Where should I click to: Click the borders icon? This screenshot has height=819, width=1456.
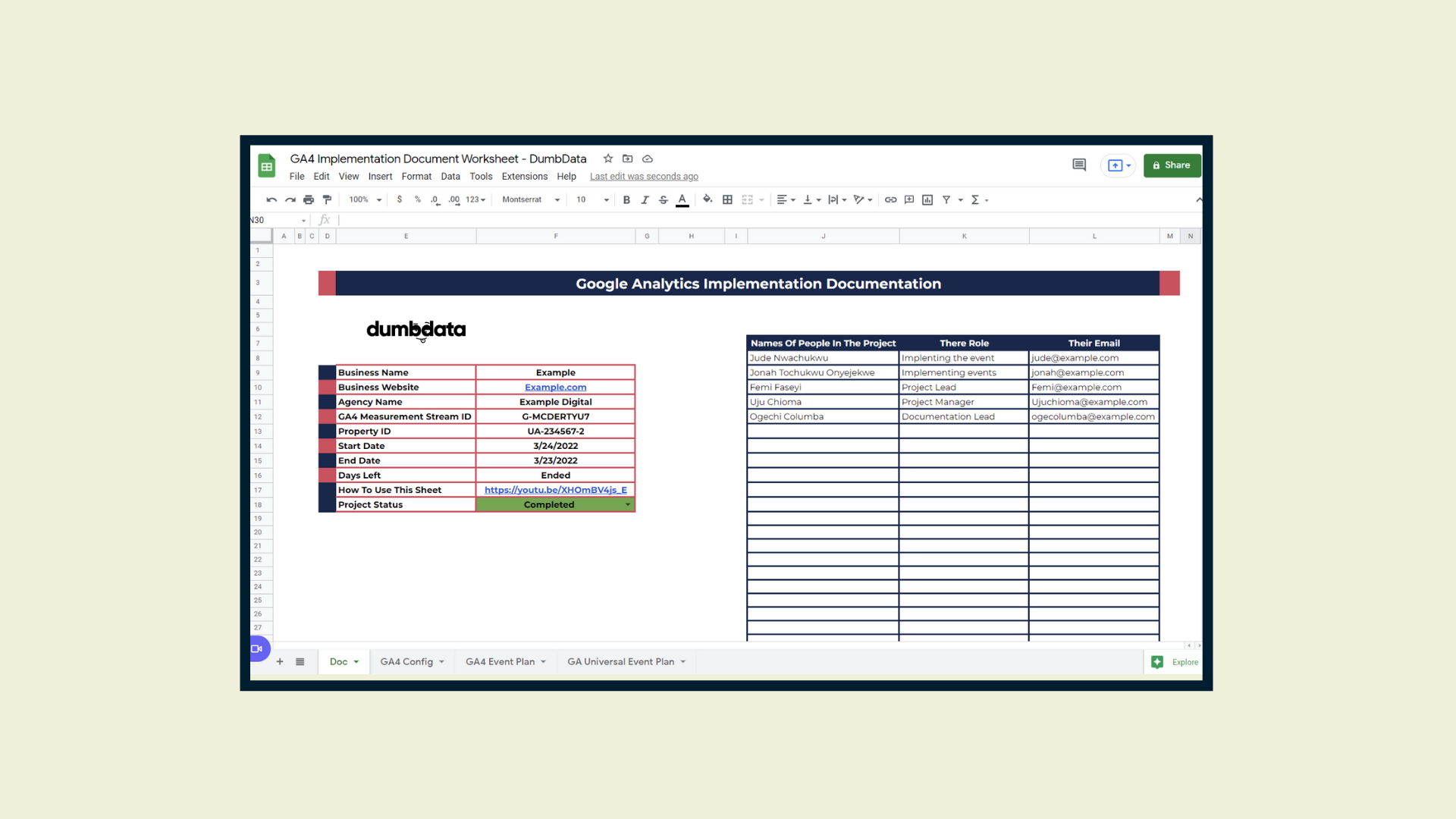click(x=727, y=200)
